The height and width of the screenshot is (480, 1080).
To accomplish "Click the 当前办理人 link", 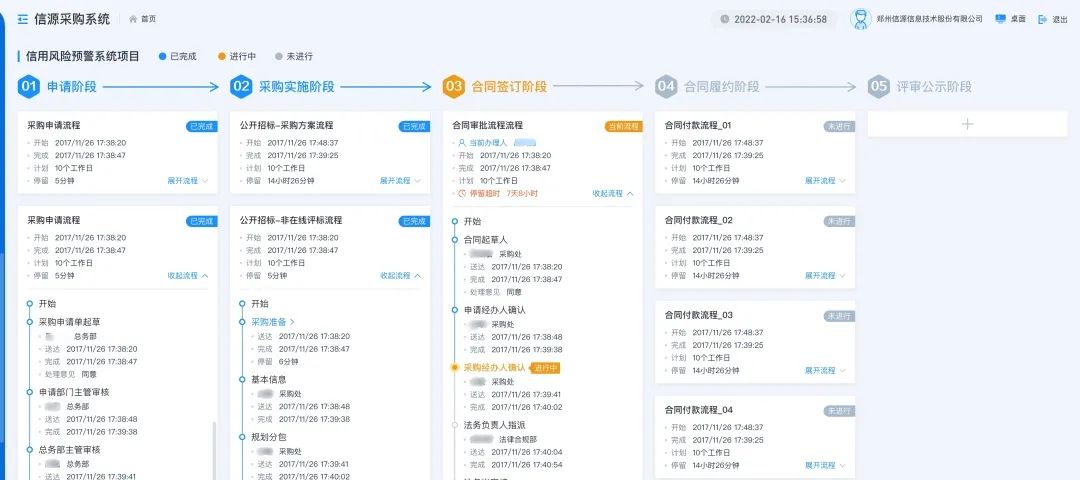I will click(487, 143).
